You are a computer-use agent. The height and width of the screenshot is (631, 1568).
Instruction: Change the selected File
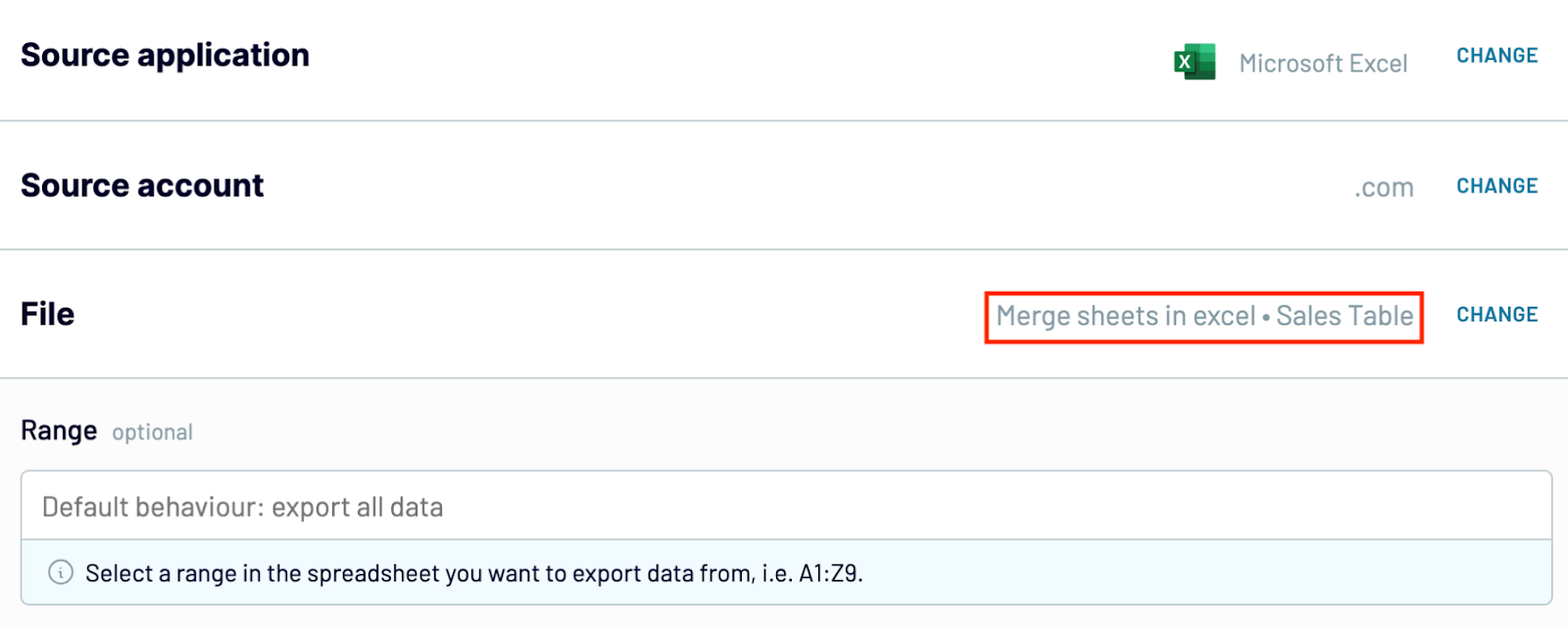click(x=1496, y=315)
